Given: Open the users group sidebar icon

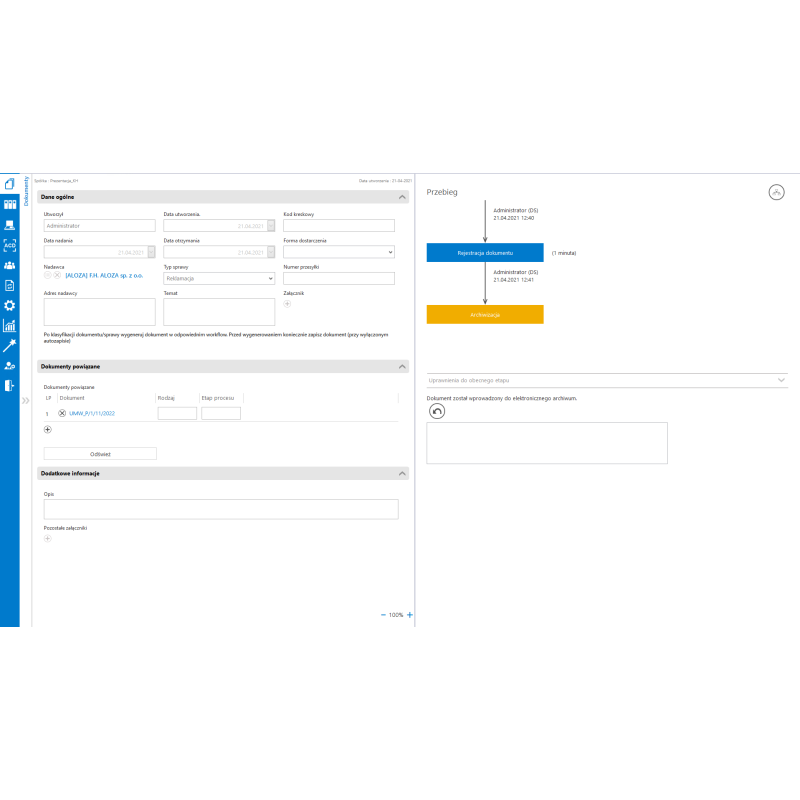Looking at the screenshot, I should (x=9, y=265).
